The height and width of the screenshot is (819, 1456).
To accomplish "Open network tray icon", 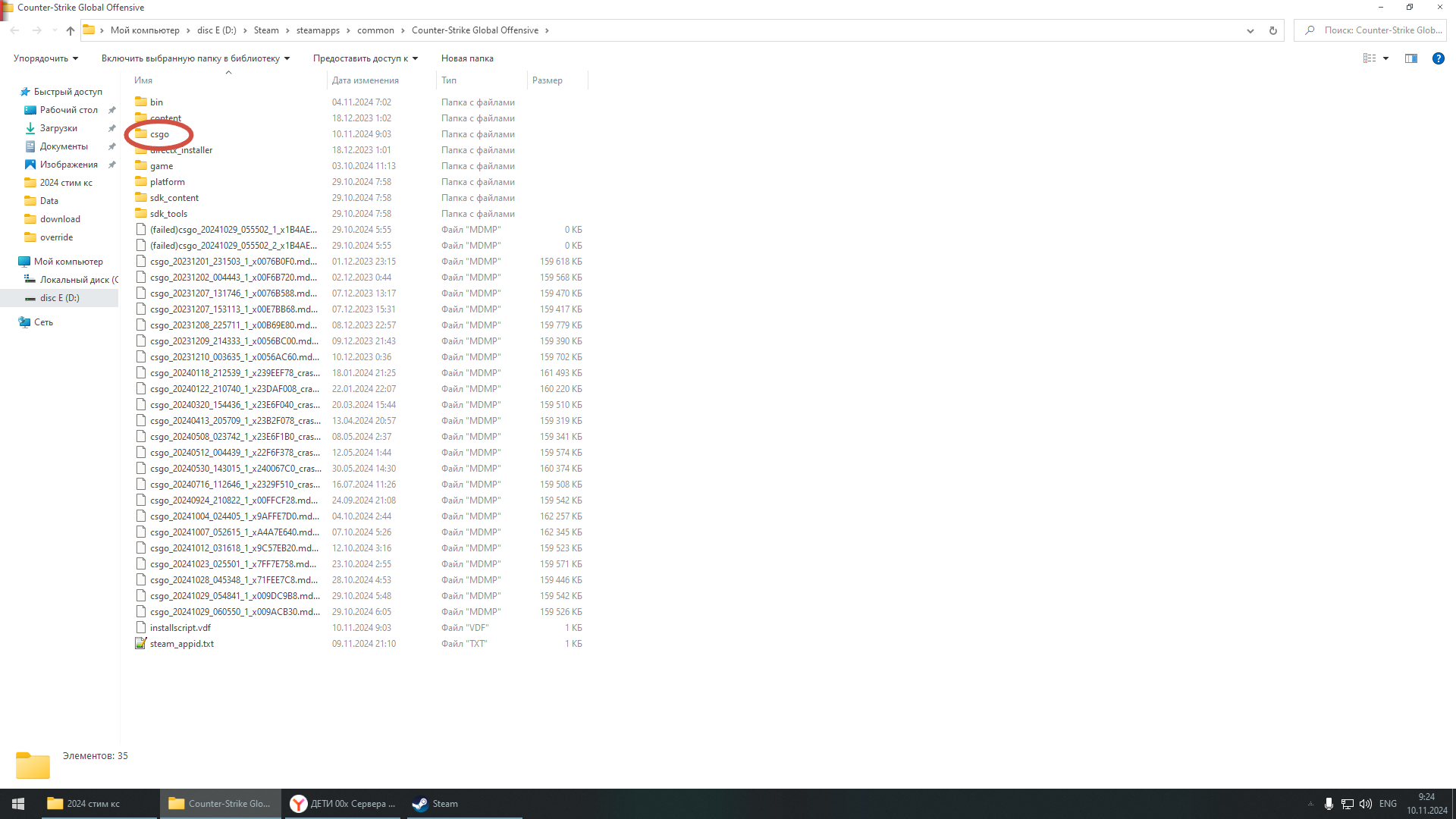I will coord(1348,804).
